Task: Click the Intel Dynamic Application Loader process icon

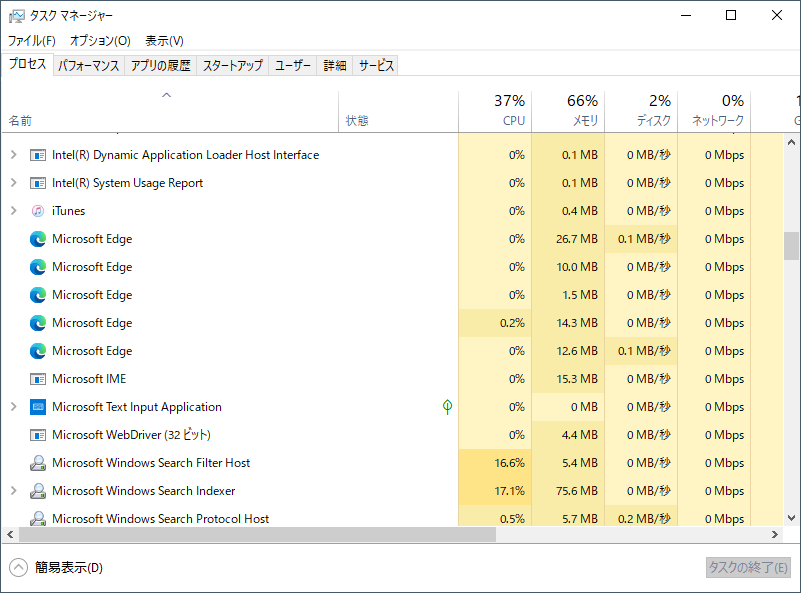Action: click(x=38, y=155)
